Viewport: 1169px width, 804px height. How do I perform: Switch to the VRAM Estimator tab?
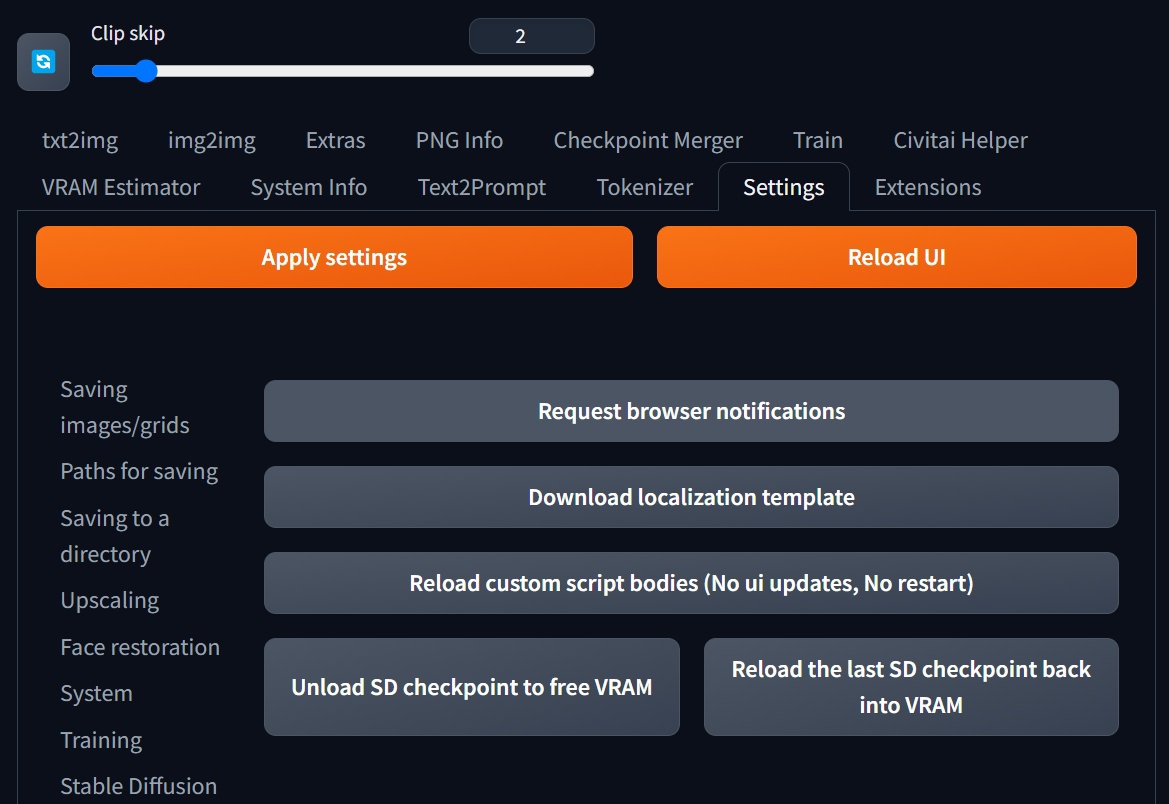point(121,187)
